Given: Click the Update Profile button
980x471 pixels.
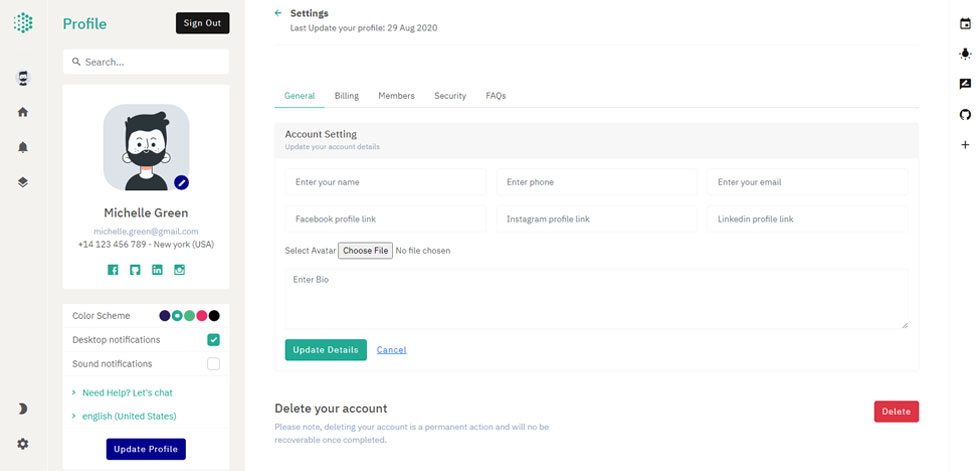Looking at the screenshot, I should tap(146, 449).
